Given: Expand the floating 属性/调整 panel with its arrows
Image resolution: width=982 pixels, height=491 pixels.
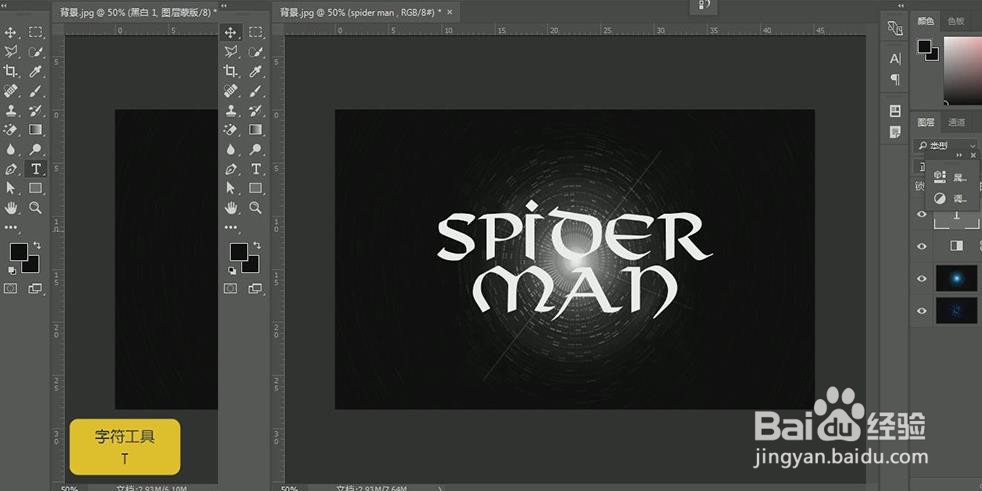Looking at the screenshot, I should coord(959,155).
